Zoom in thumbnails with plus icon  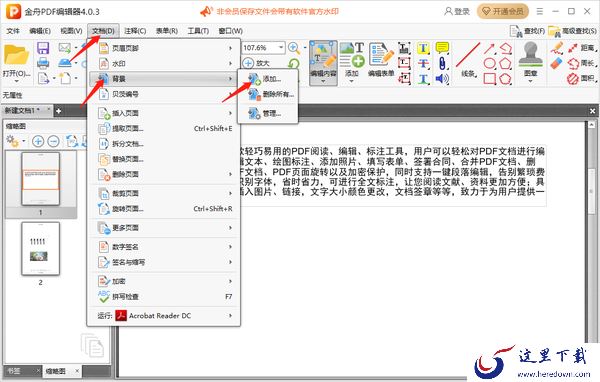click(38, 141)
